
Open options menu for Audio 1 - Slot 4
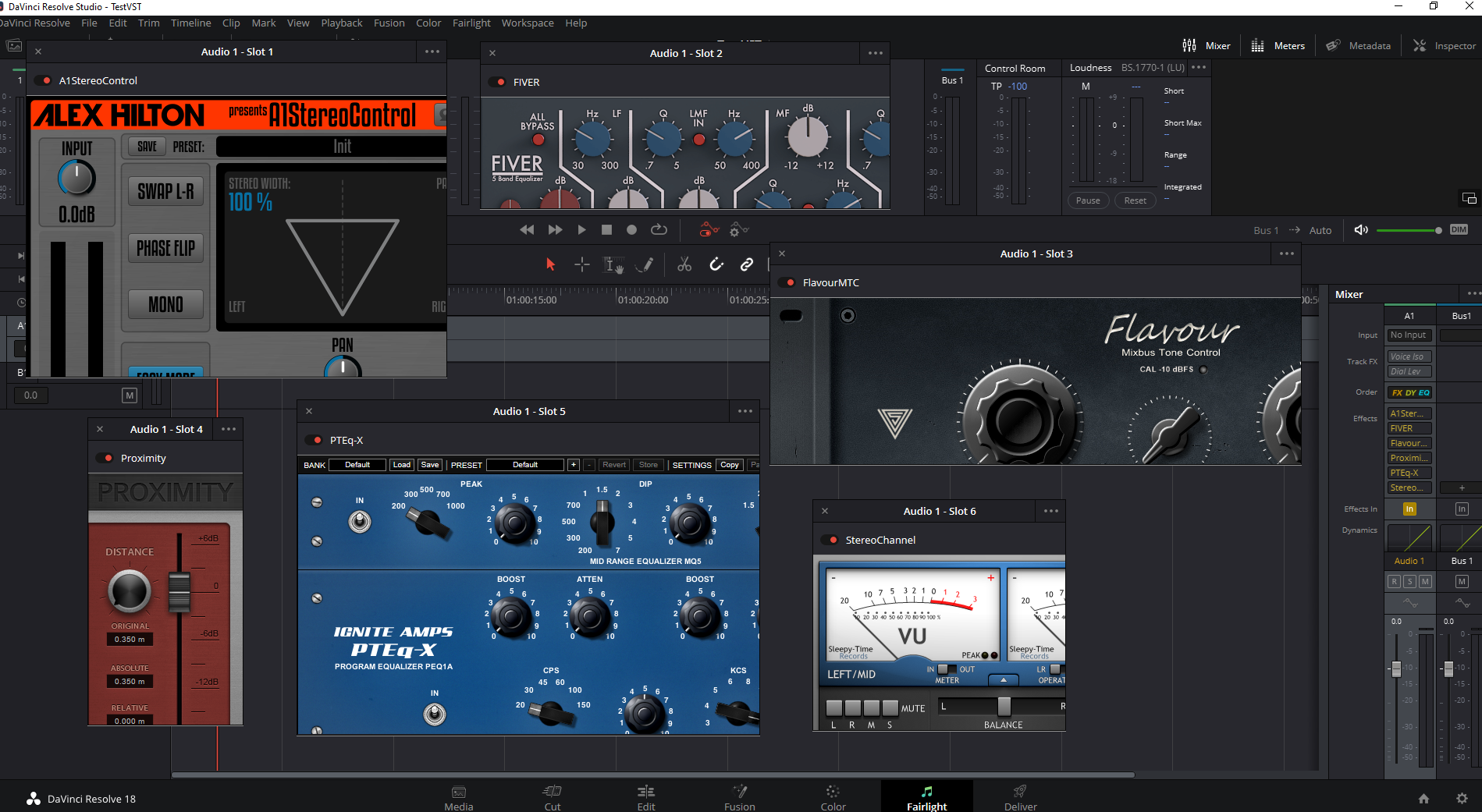(229, 429)
